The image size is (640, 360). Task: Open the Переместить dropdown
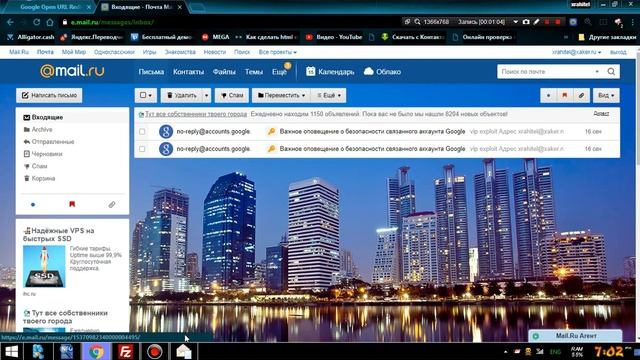click(281, 95)
